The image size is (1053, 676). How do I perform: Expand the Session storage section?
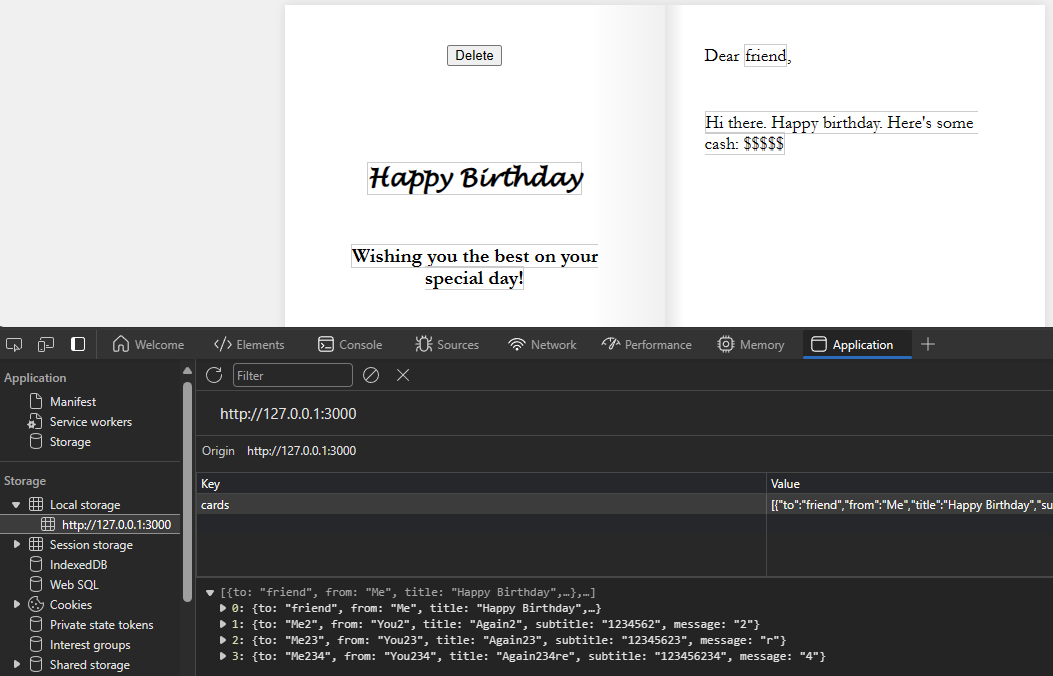[15, 544]
